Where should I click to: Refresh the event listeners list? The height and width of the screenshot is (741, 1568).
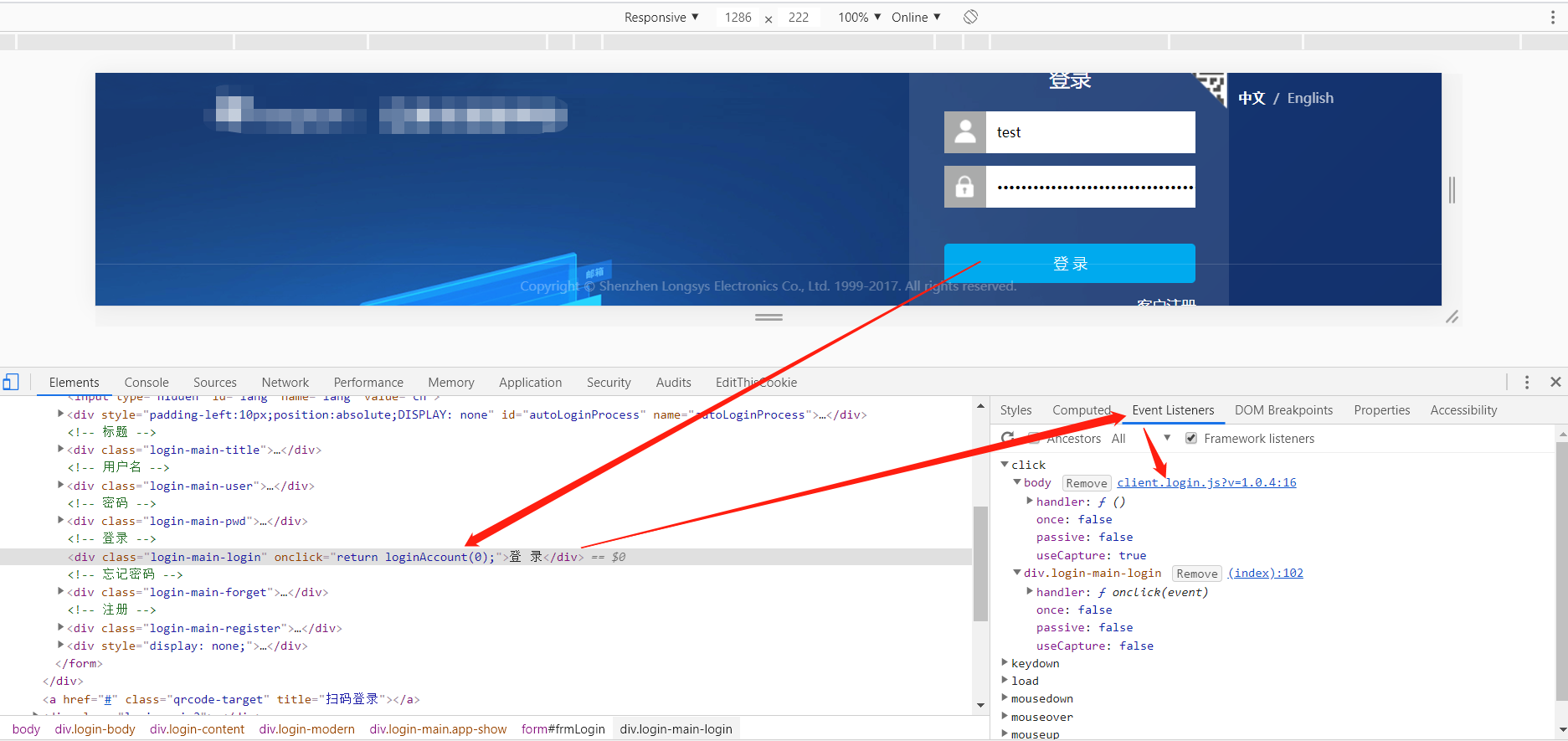coord(1008,438)
